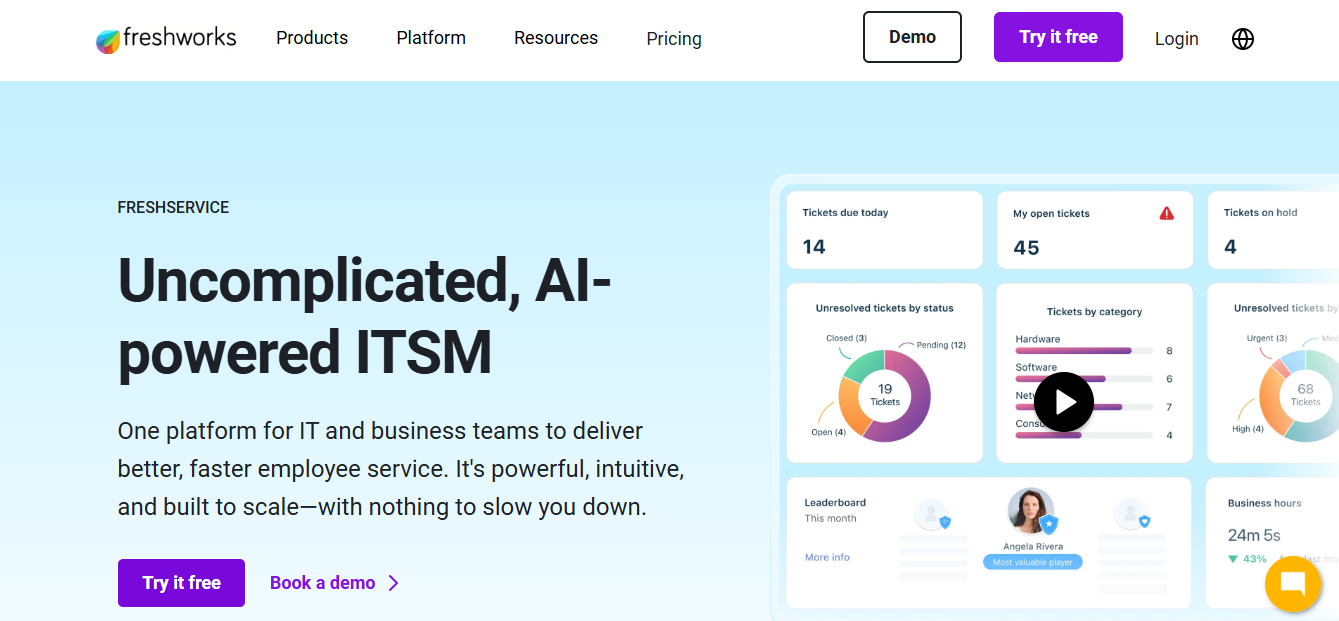Click Angela Rivera's profile photo
The image size is (1339, 621).
click(x=1030, y=511)
